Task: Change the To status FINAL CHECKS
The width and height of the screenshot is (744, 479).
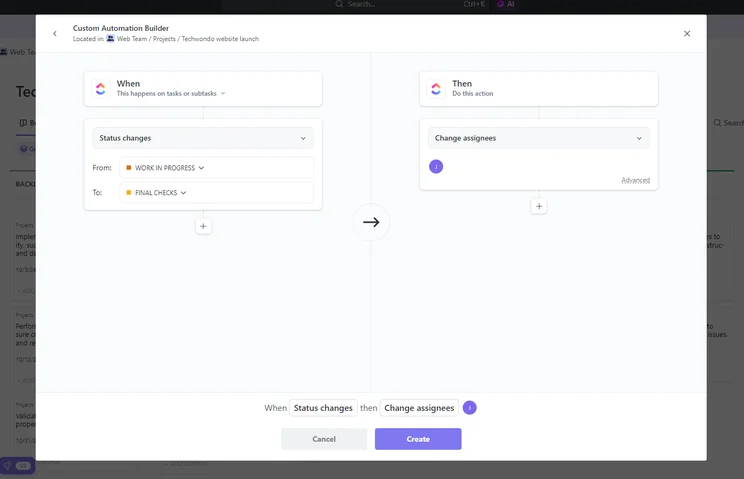Action: (x=216, y=193)
